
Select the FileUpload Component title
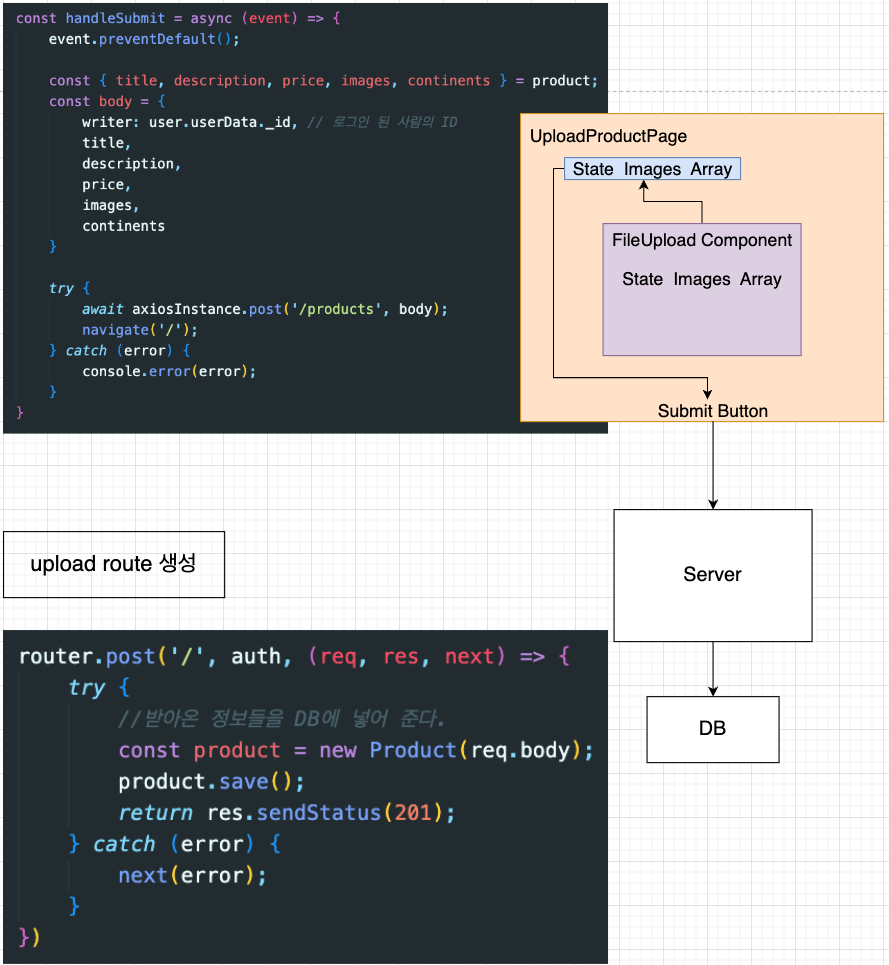click(x=701, y=240)
